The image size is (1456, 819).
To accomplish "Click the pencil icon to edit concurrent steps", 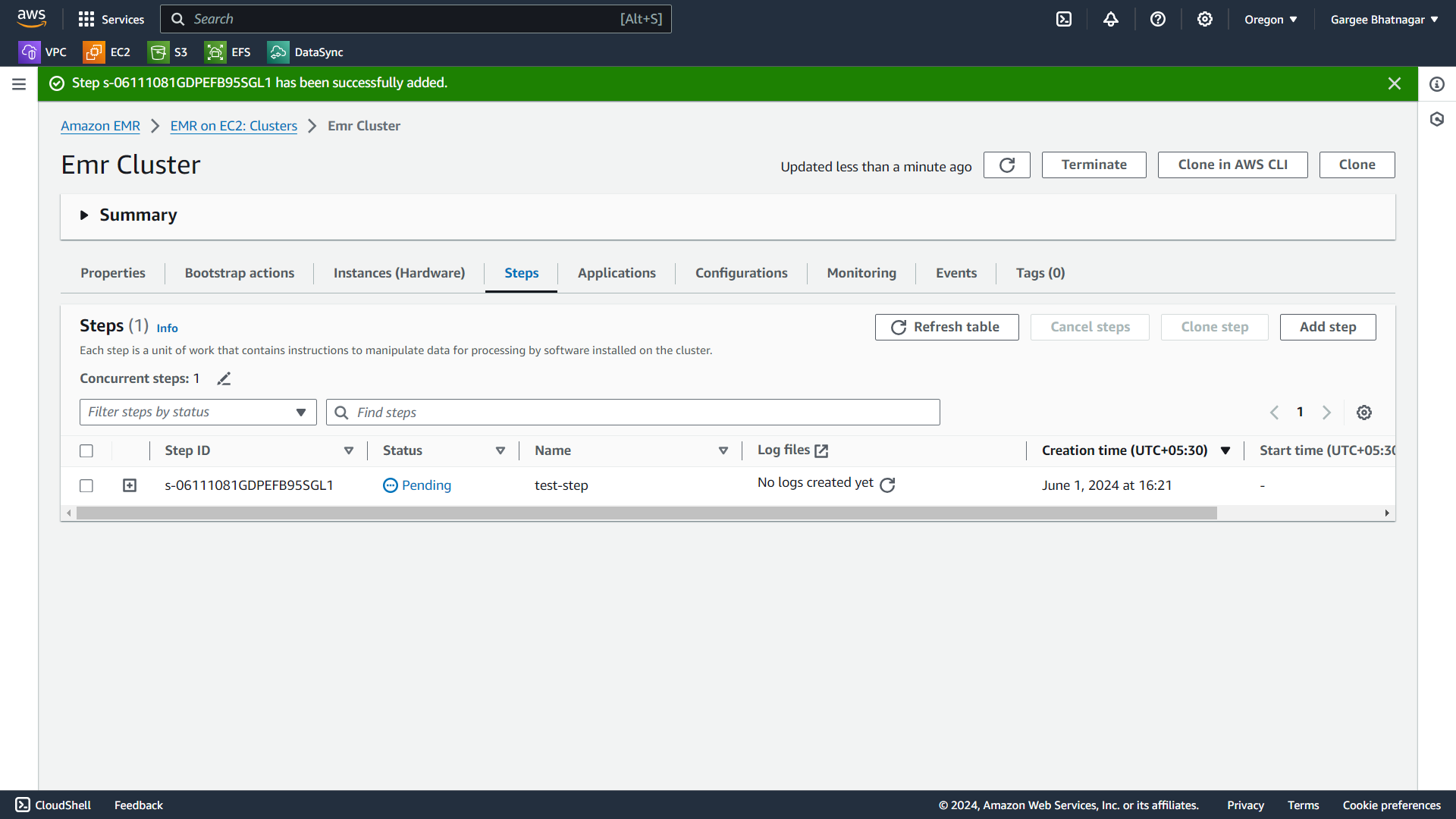I will click(224, 378).
